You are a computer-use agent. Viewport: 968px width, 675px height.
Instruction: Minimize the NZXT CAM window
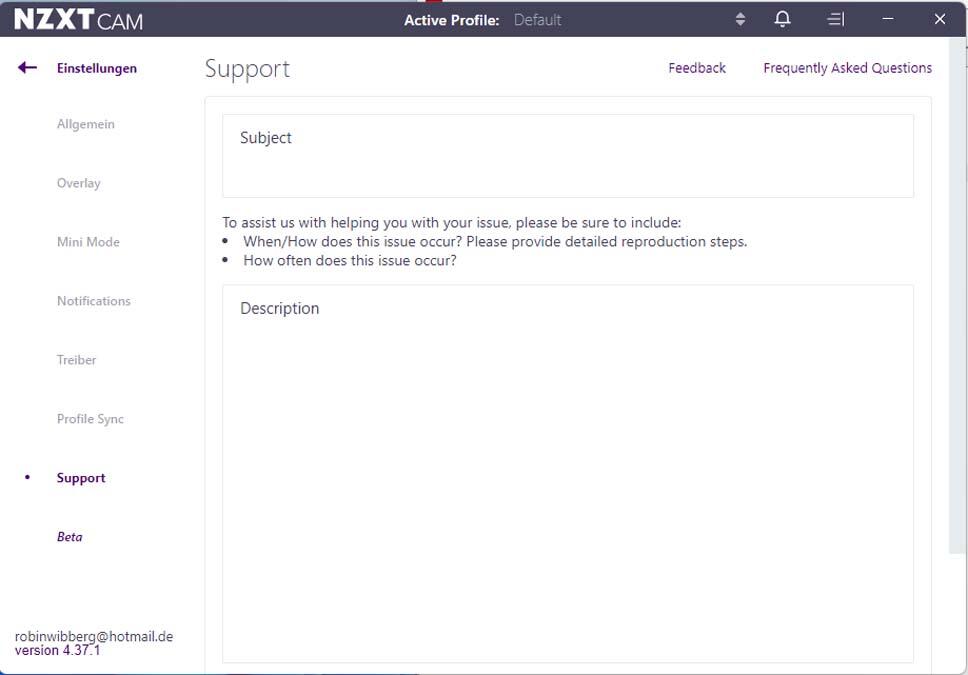pos(888,19)
